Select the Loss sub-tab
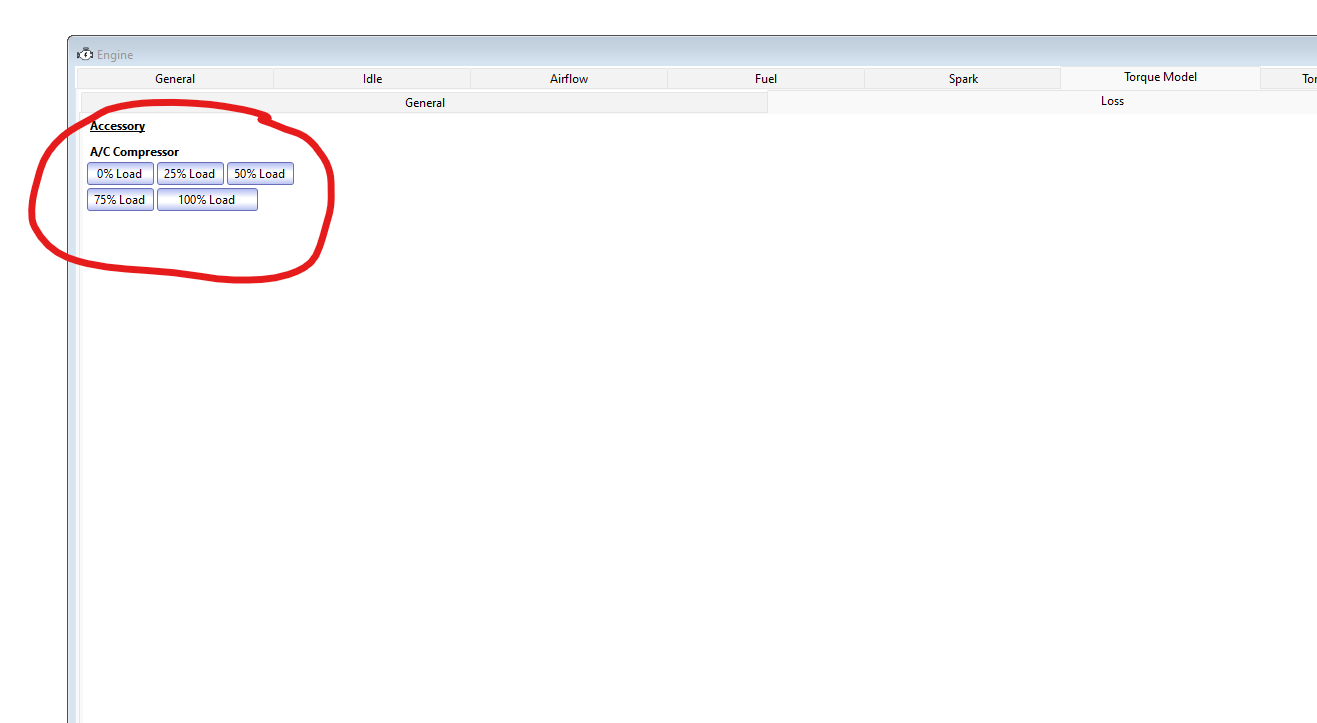1317x723 pixels. click(x=1112, y=101)
